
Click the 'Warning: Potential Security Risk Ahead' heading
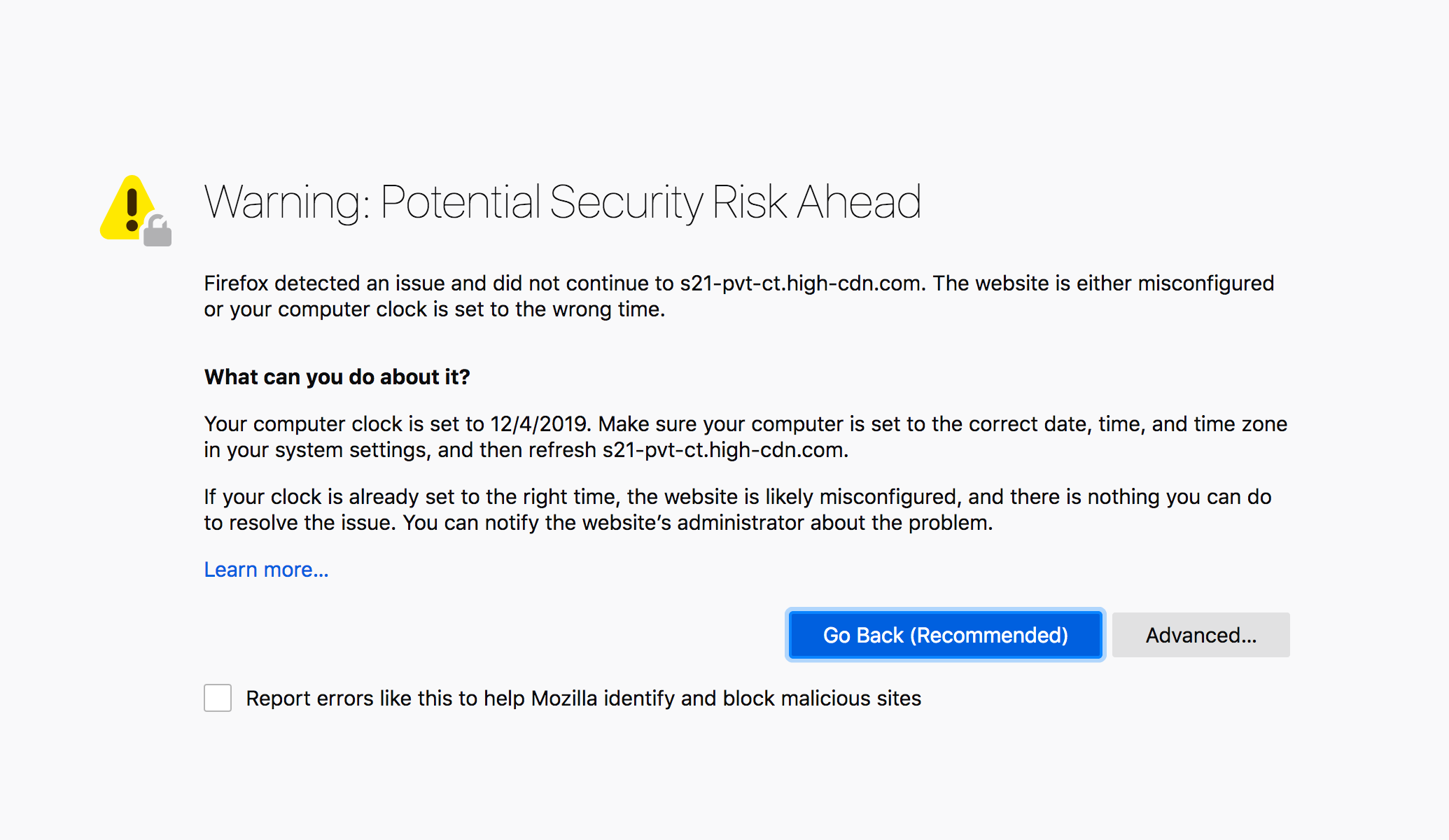click(x=562, y=202)
